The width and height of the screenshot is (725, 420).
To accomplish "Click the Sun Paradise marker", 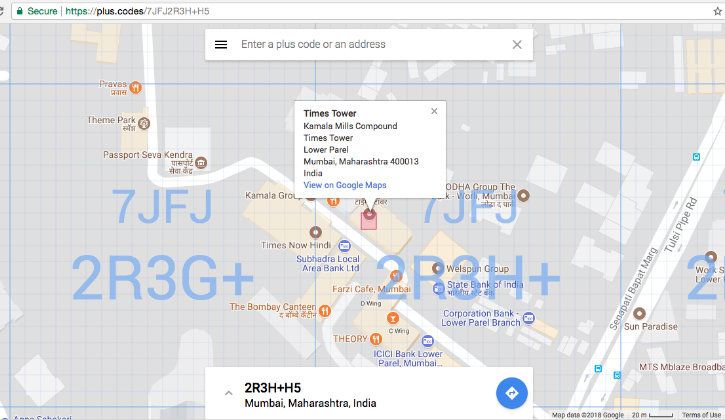I will click(639, 314).
